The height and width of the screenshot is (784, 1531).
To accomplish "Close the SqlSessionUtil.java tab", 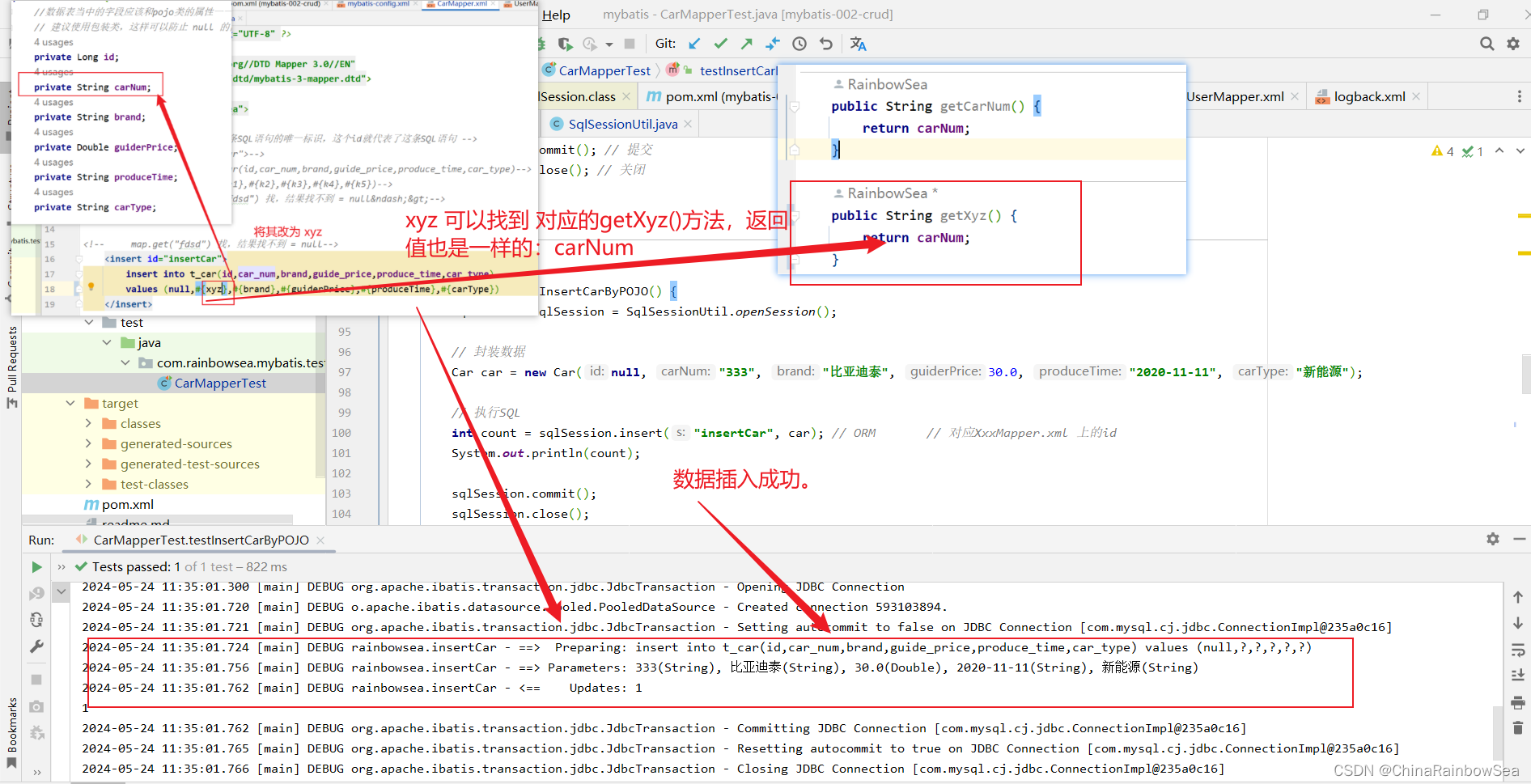I will coord(688,124).
